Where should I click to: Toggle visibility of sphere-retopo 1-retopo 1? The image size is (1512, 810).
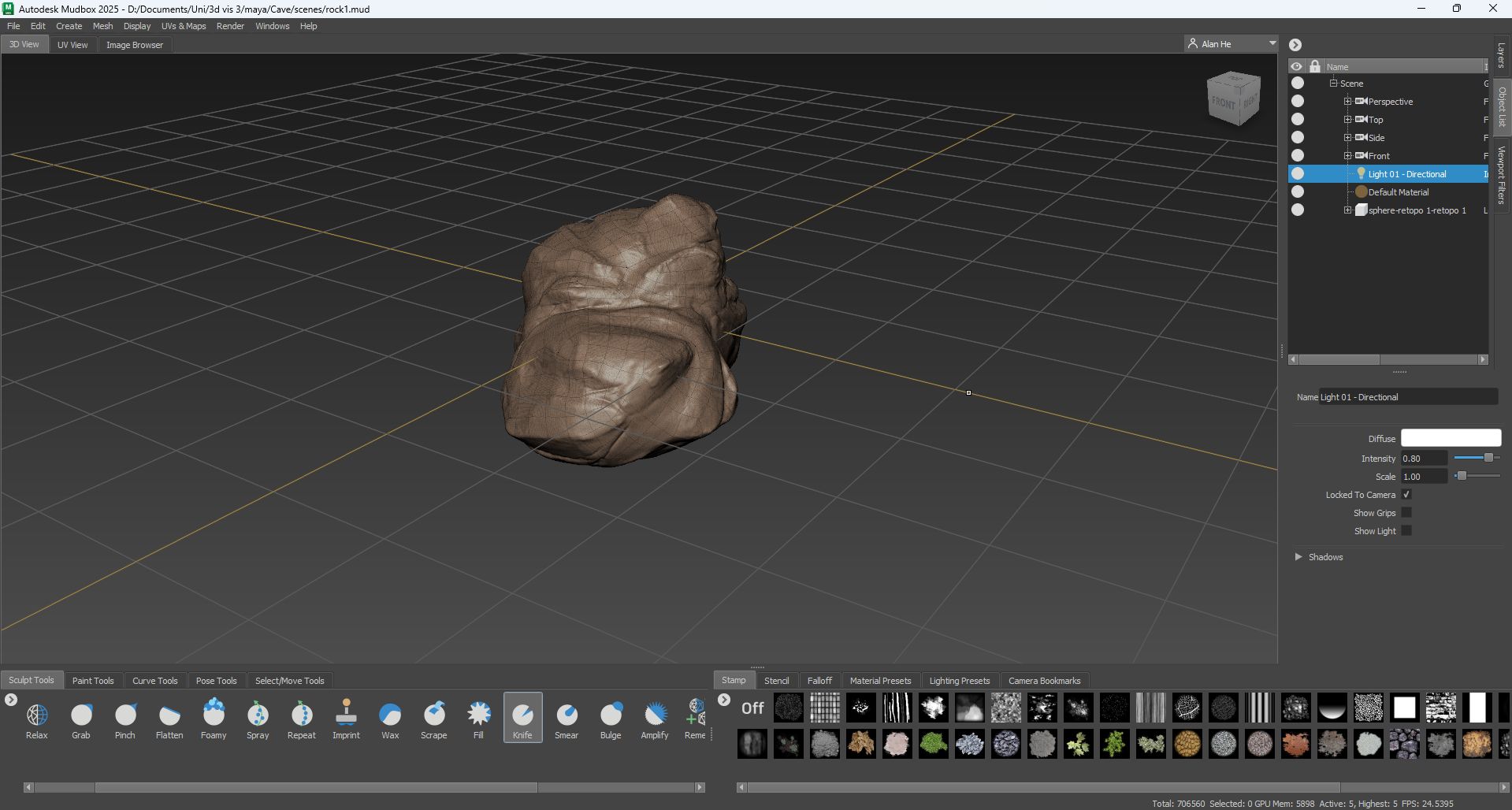click(x=1297, y=210)
